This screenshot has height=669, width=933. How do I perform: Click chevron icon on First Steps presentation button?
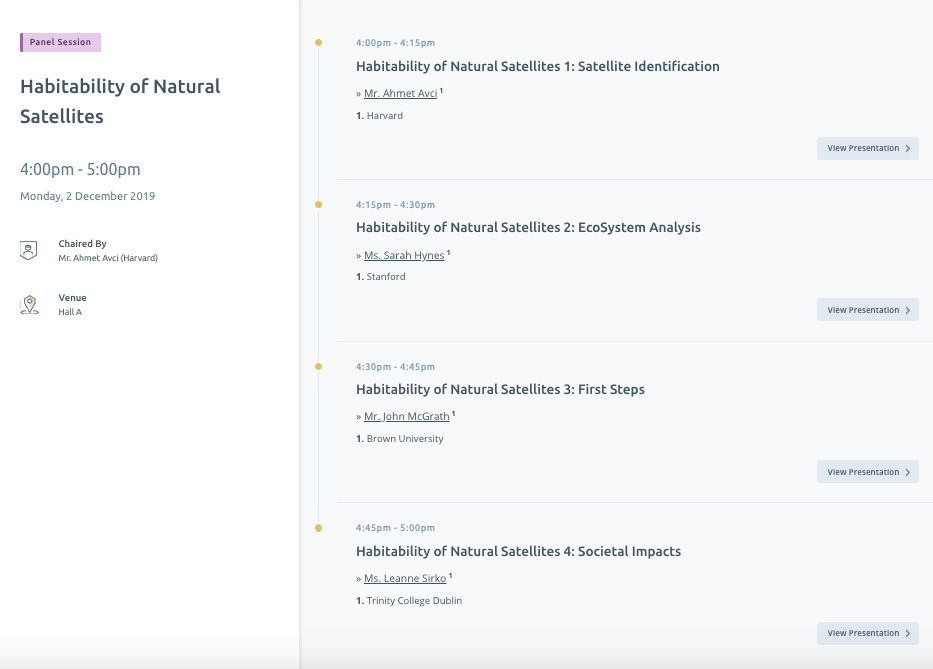(908, 472)
